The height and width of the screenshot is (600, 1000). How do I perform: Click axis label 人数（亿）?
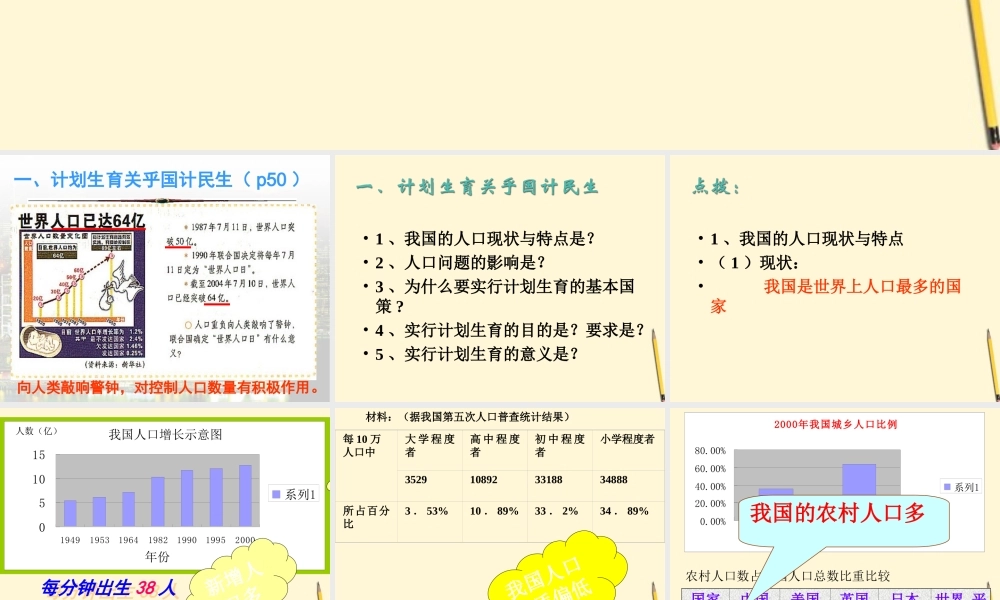36,431
